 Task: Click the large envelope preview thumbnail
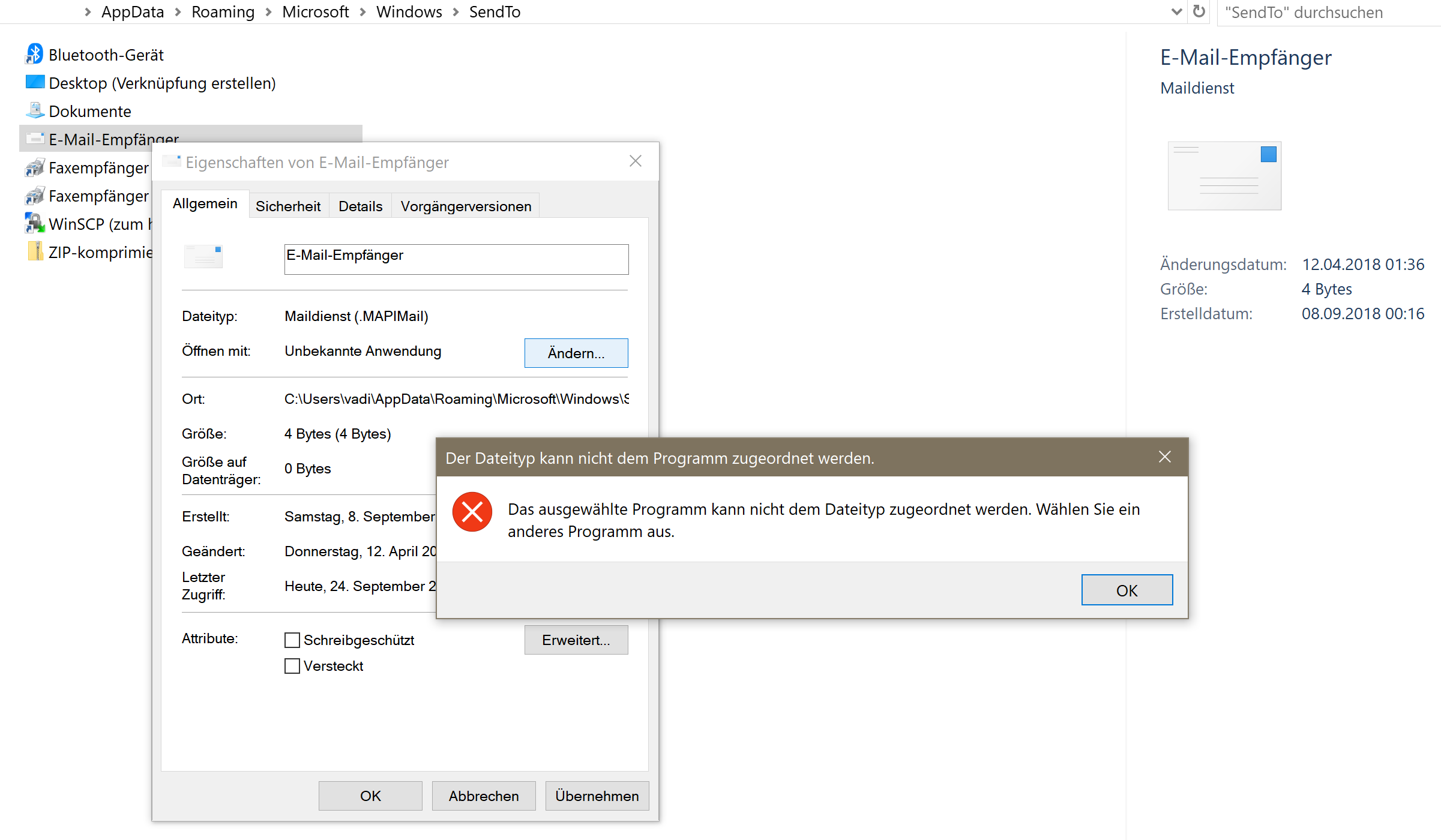tap(1224, 175)
